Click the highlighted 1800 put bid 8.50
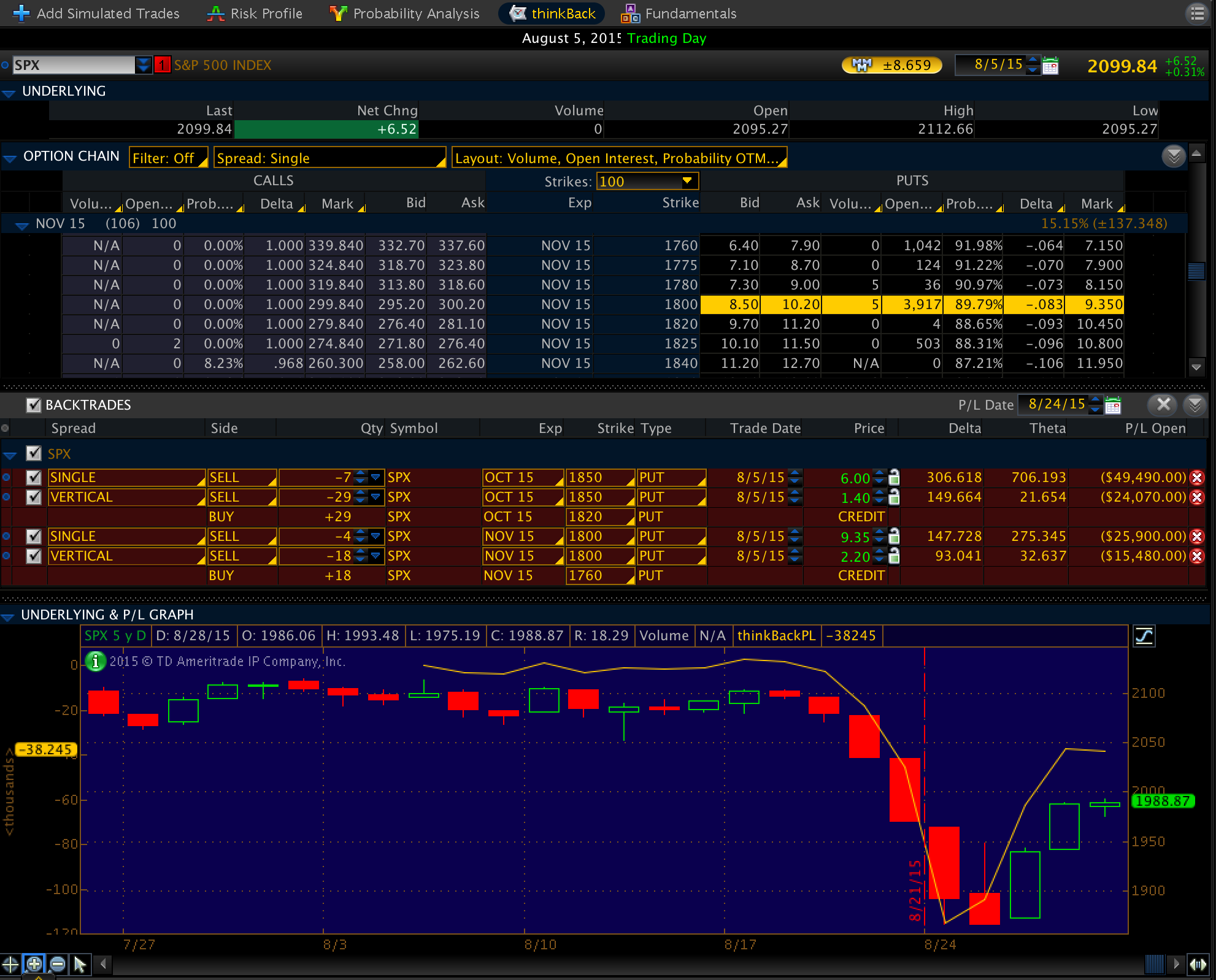 (x=731, y=305)
